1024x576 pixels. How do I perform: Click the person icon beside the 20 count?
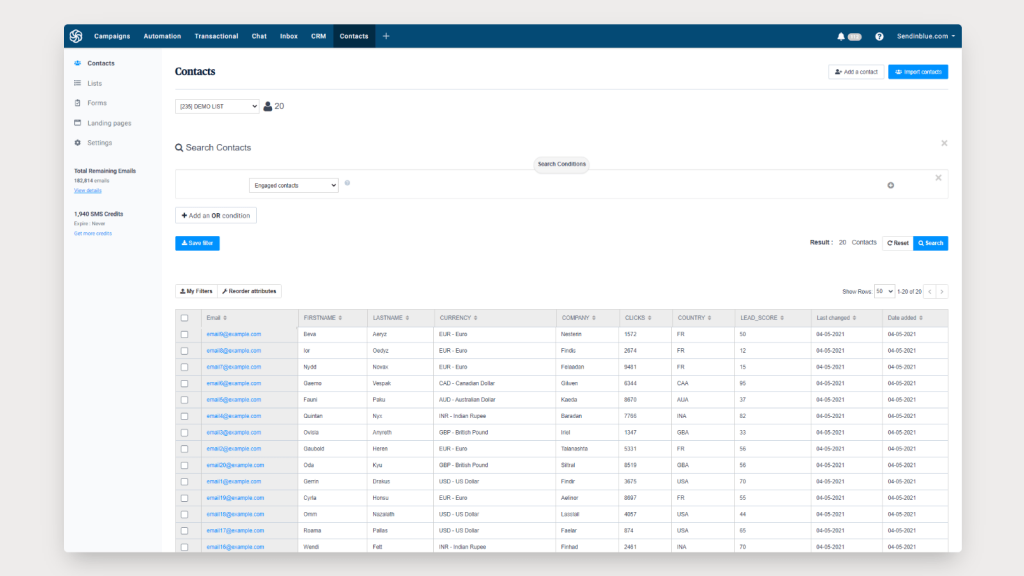coord(268,106)
